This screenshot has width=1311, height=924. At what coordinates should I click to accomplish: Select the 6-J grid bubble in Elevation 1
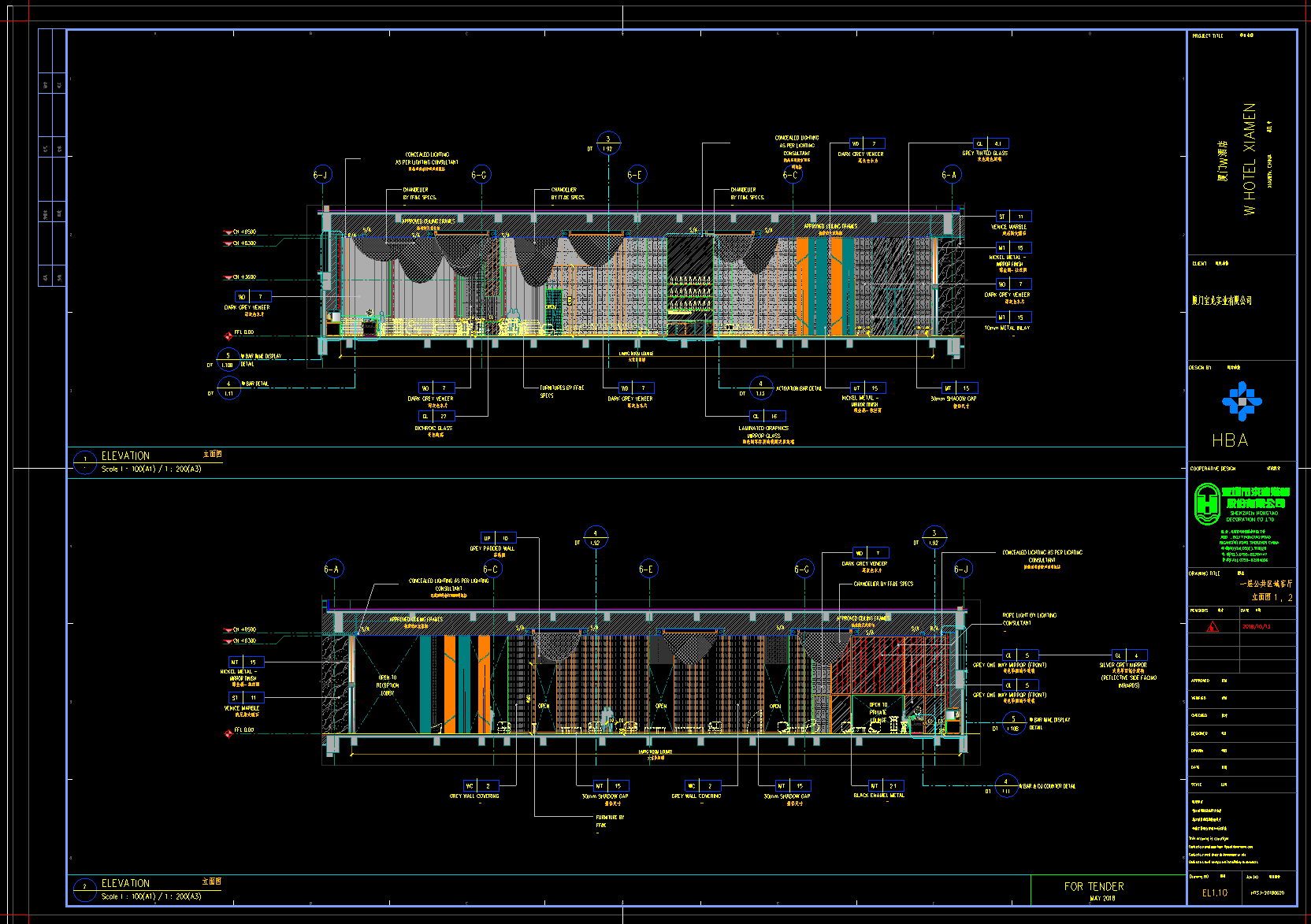(x=321, y=174)
